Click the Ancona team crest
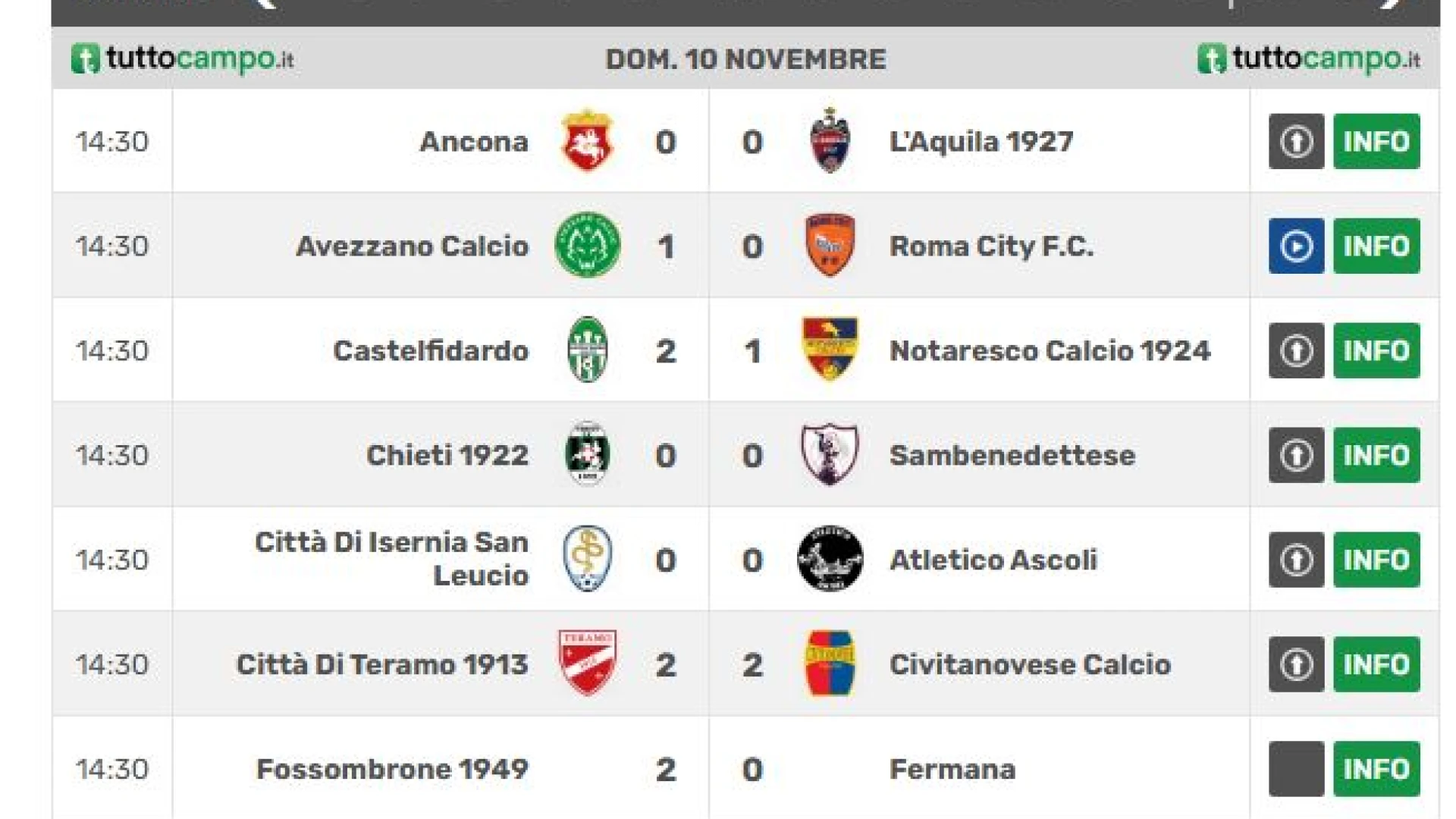 [587, 141]
